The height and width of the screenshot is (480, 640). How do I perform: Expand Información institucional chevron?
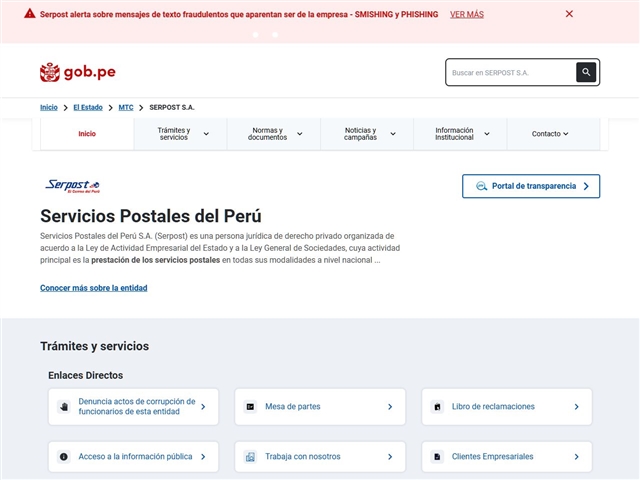click(x=487, y=134)
